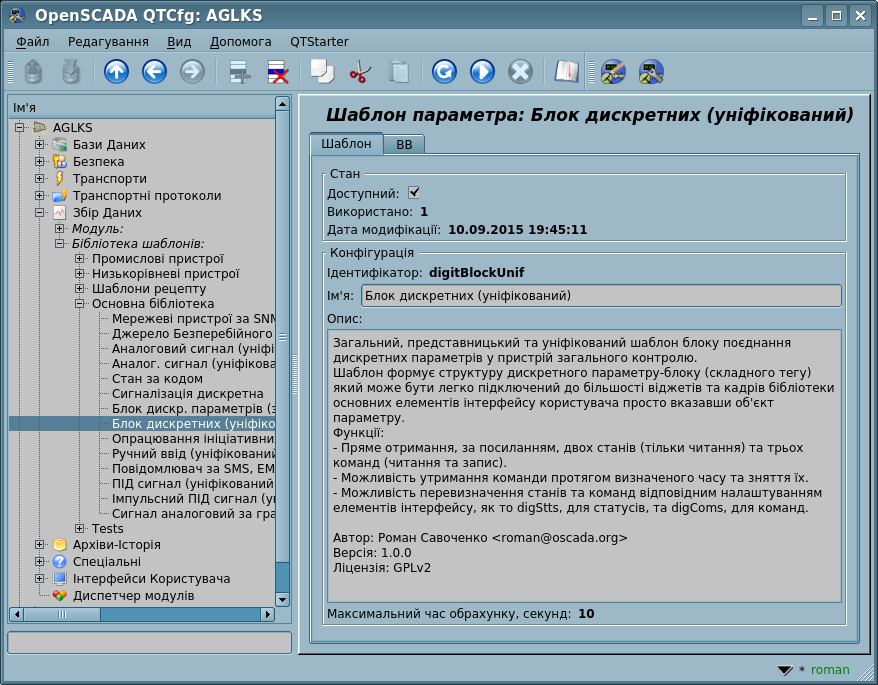Open the 'Допомога' menu

click(240, 42)
